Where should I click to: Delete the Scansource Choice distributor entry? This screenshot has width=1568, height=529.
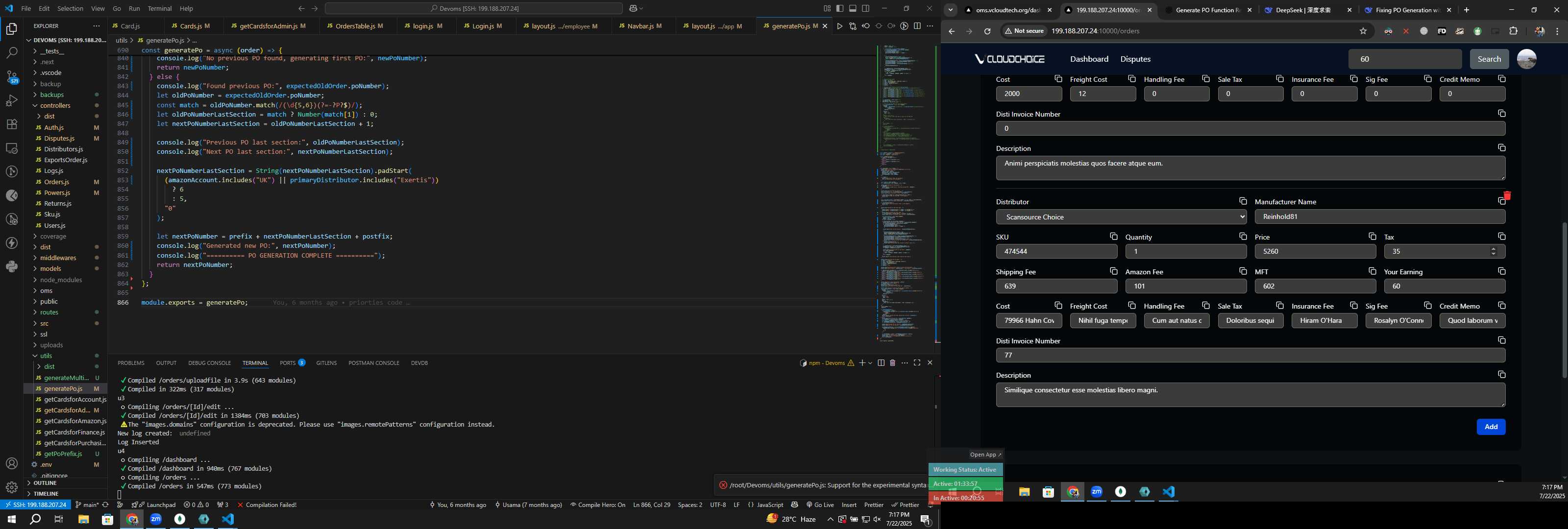point(1507,195)
